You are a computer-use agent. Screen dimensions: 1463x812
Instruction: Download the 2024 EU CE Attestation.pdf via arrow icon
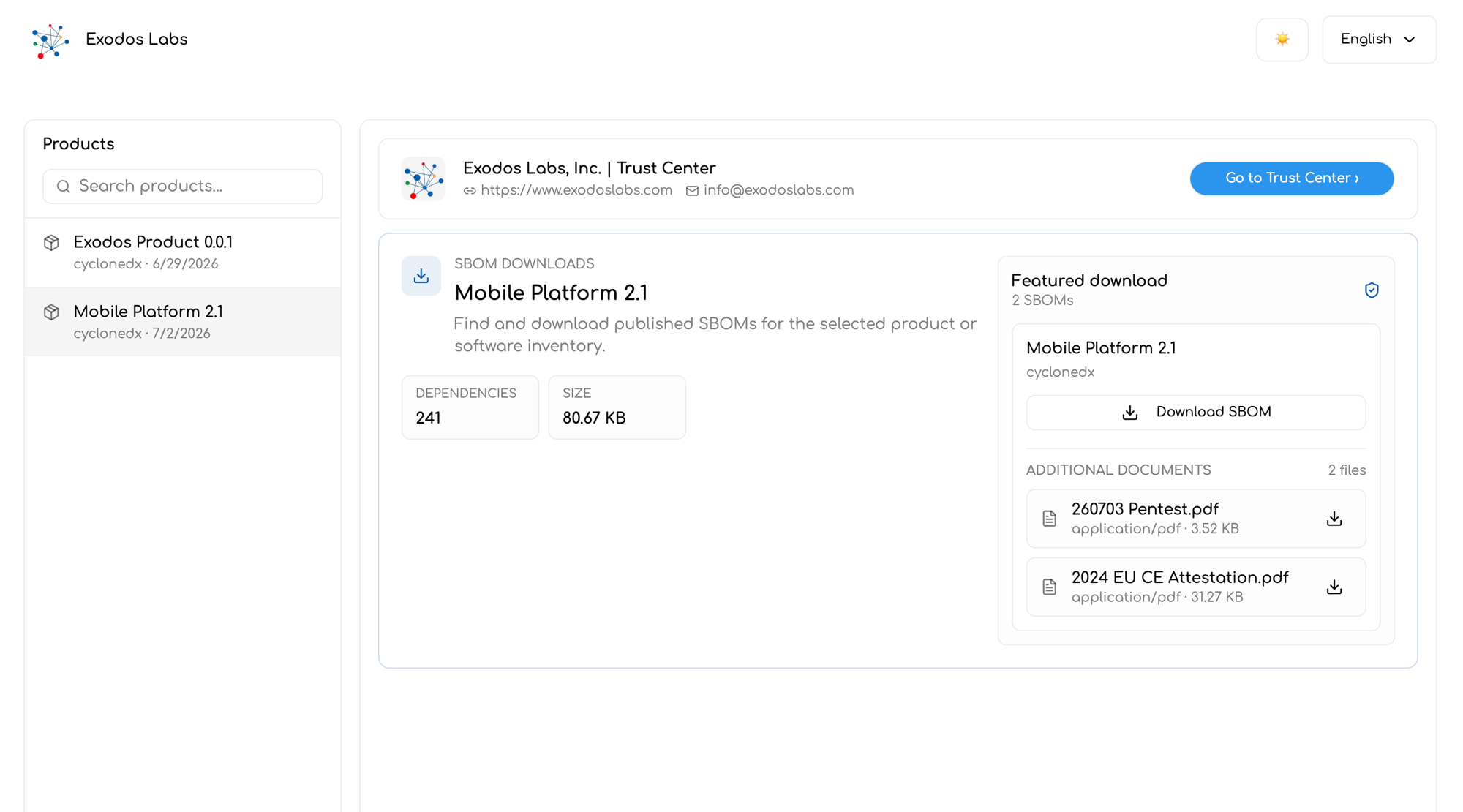tap(1334, 587)
